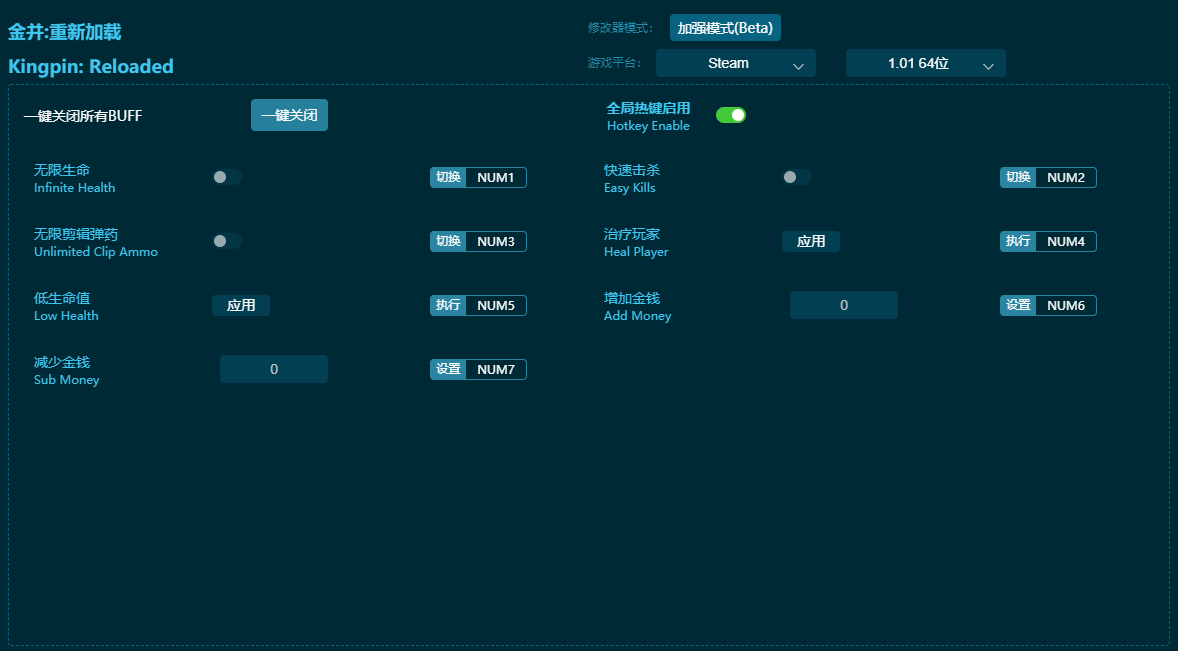Click the 切换 label beside NUM3
The width and height of the screenshot is (1178, 651).
coord(449,241)
